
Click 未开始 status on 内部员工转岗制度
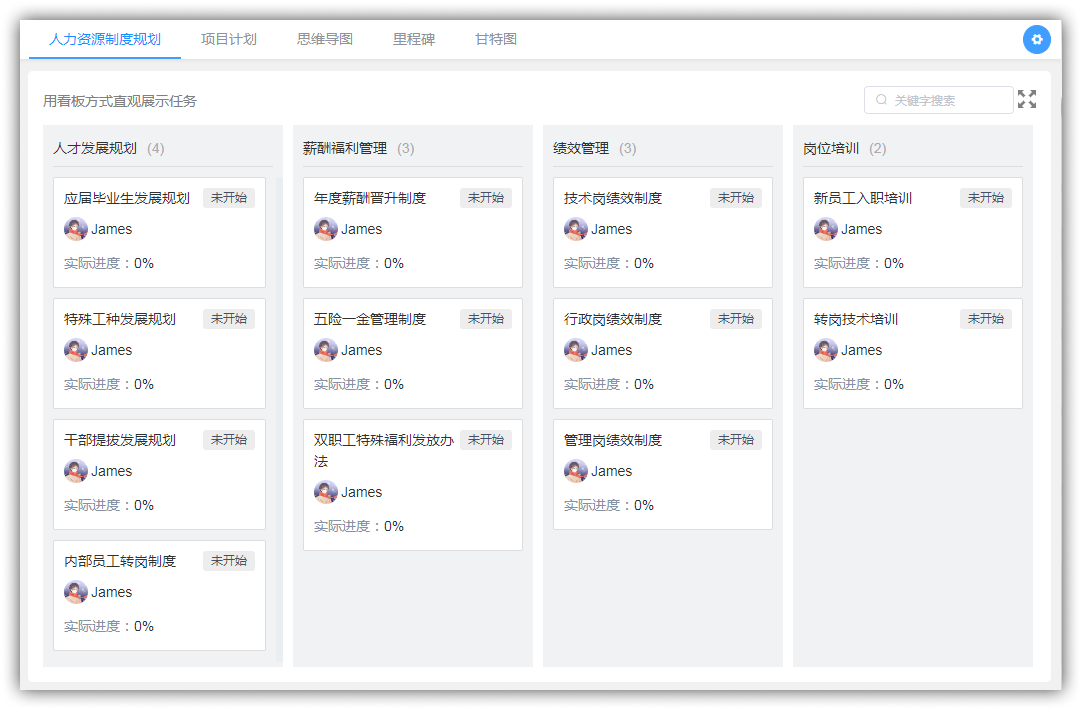(229, 561)
